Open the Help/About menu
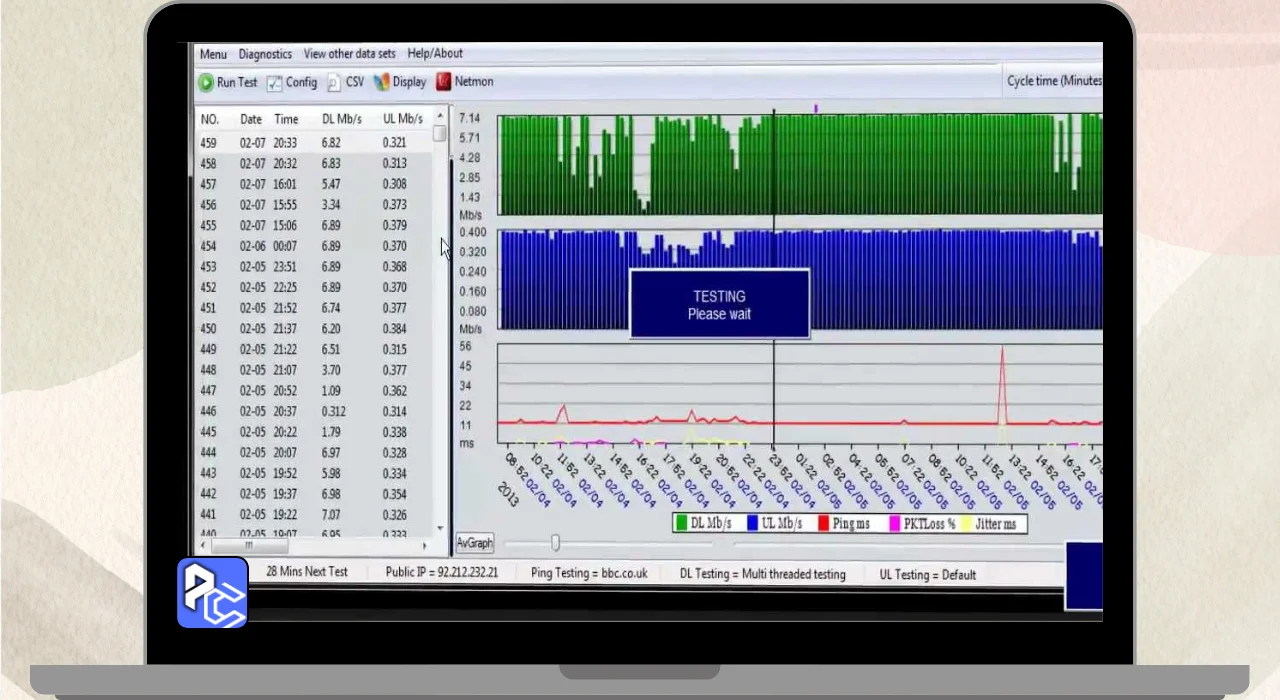 point(435,54)
